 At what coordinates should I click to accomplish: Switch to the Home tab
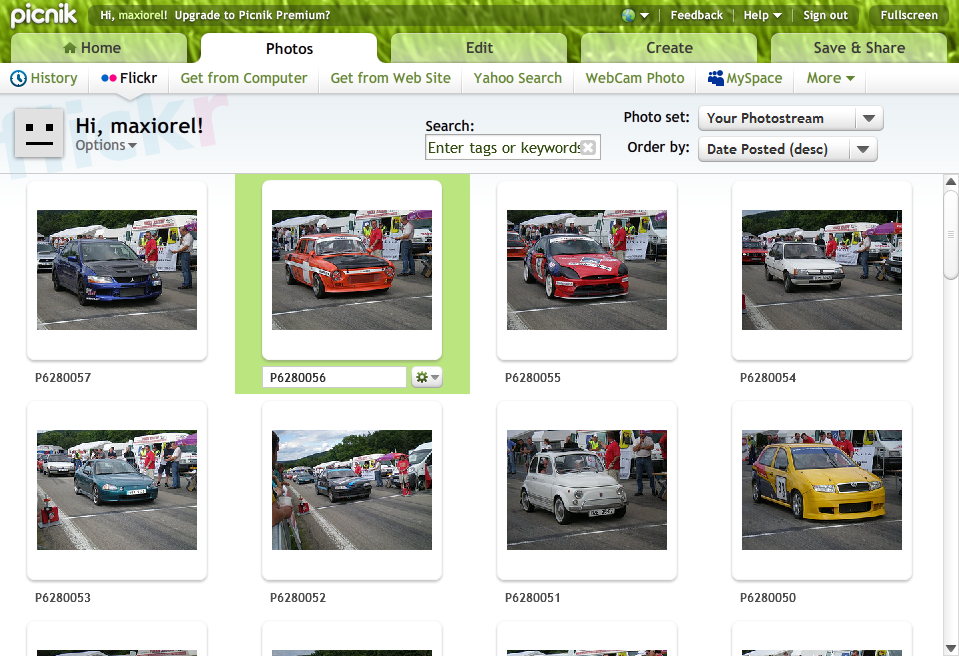[x=99, y=48]
